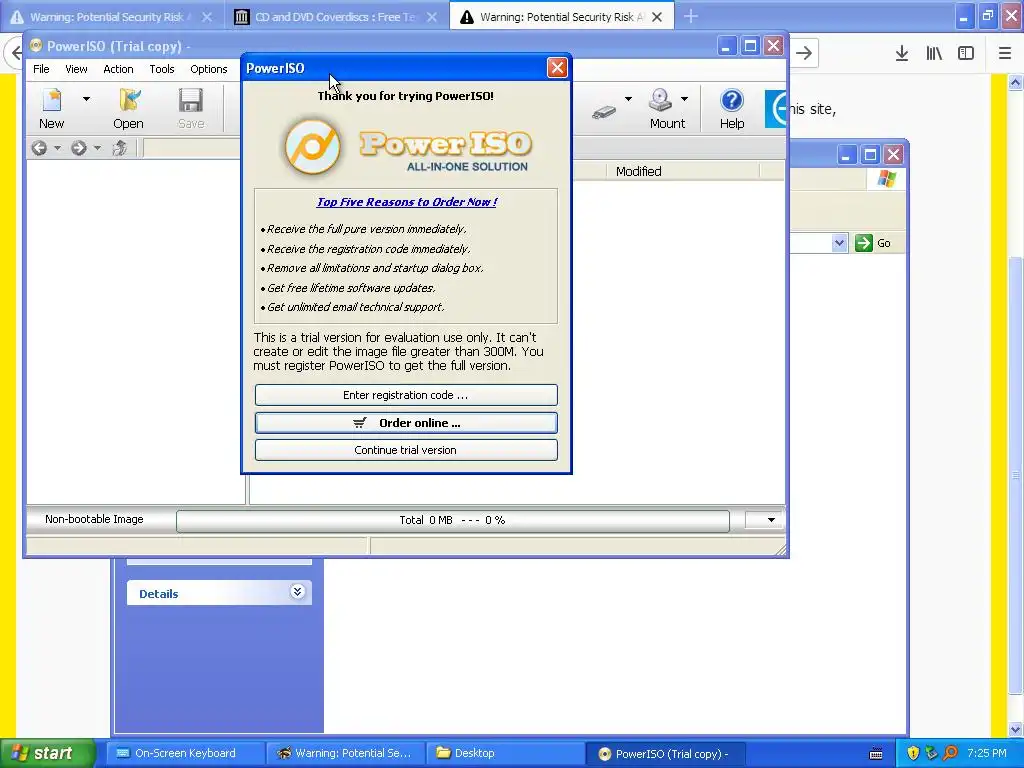
Task: Click the PowerISO disc logo in dialog
Action: tap(313, 147)
